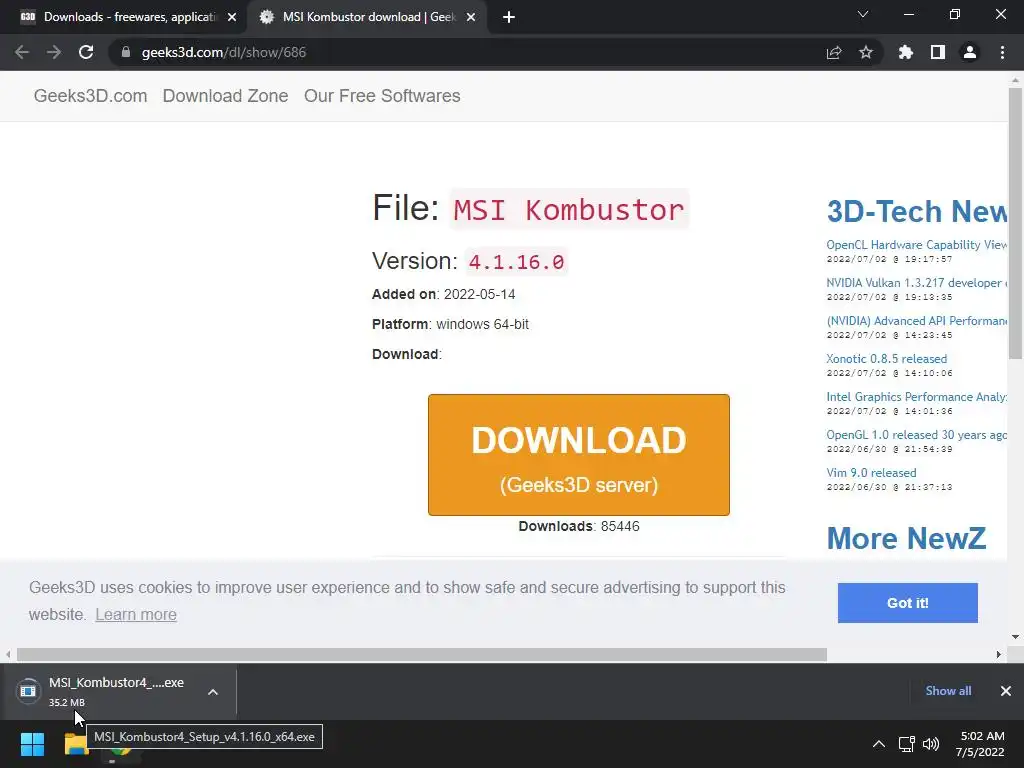1024x768 pixels.
Task: Open the Geeks3D.com nav link
Action: click(90, 96)
